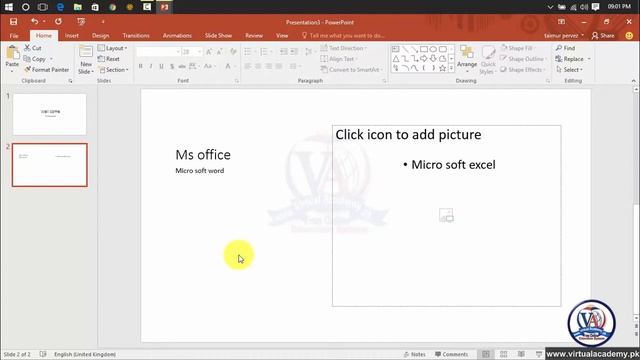Open the Review tab

click(x=254, y=36)
